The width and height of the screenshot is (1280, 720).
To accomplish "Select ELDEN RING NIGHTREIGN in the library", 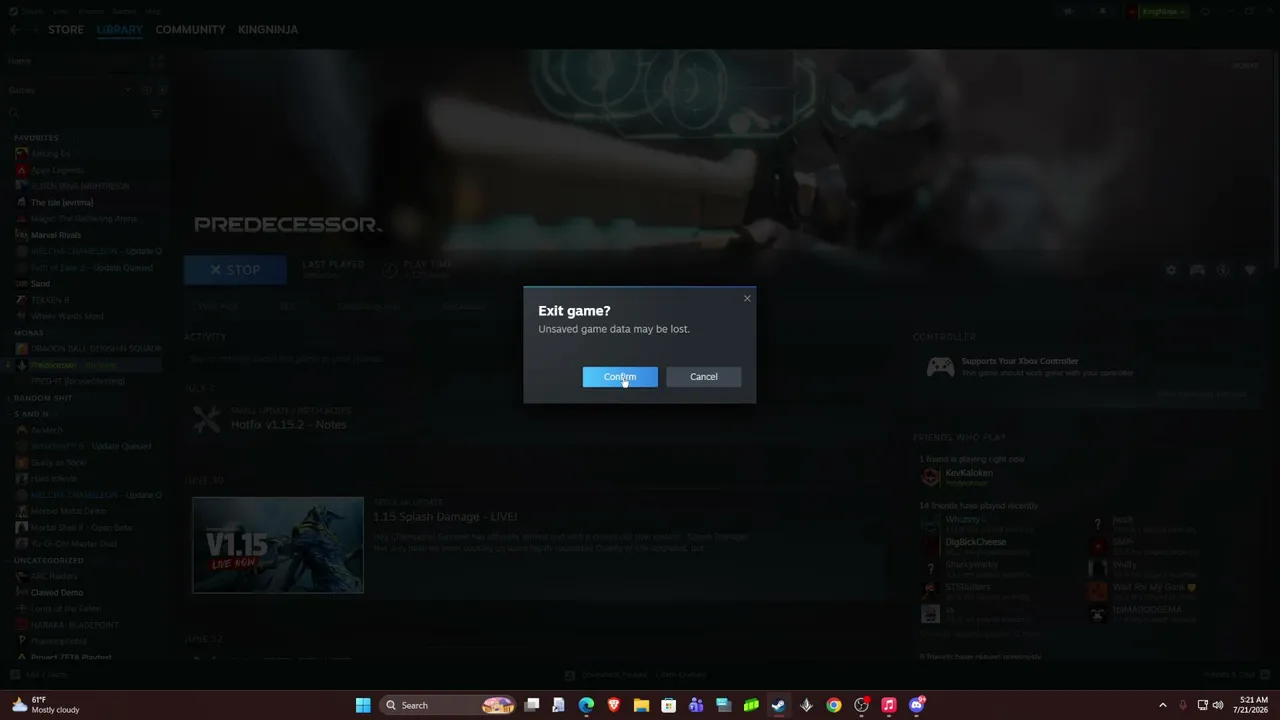I will [80, 186].
